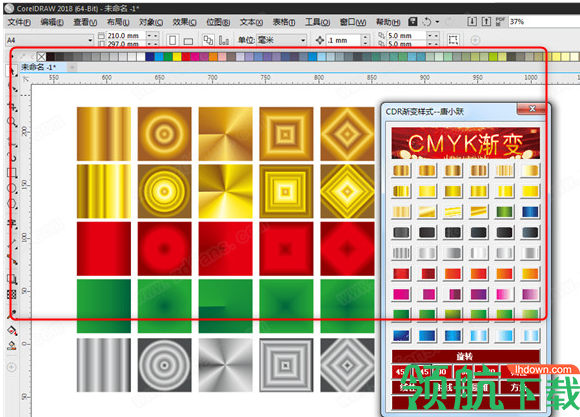This screenshot has height=417, width=580.
Task: Open the 工具(O) menu
Action: (317, 22)
